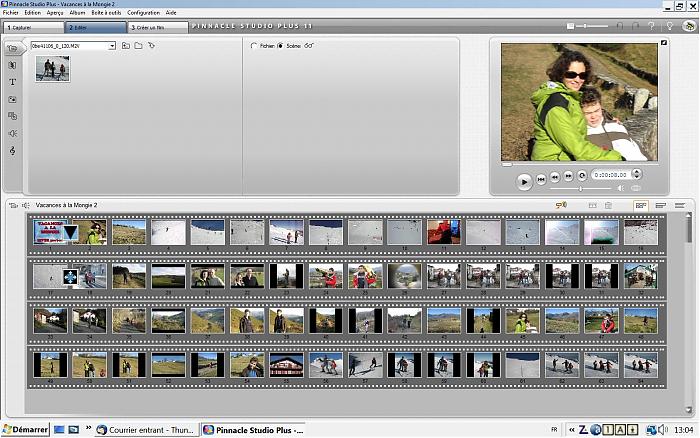Click the Démarrer start button
The height and width of the screenshot is (438, 700).
25,430
